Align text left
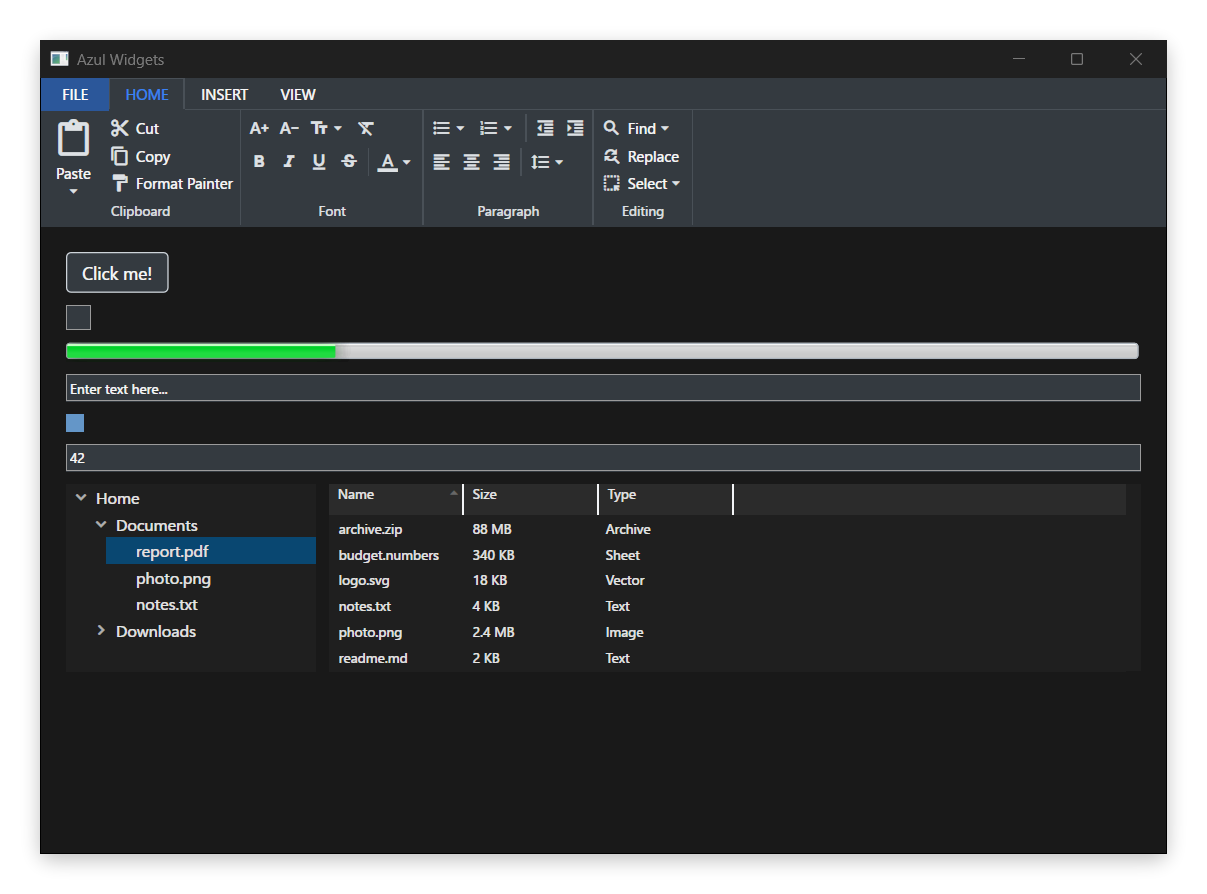The width and height of the screenshot is (1207, 894). tap(441, 162)
